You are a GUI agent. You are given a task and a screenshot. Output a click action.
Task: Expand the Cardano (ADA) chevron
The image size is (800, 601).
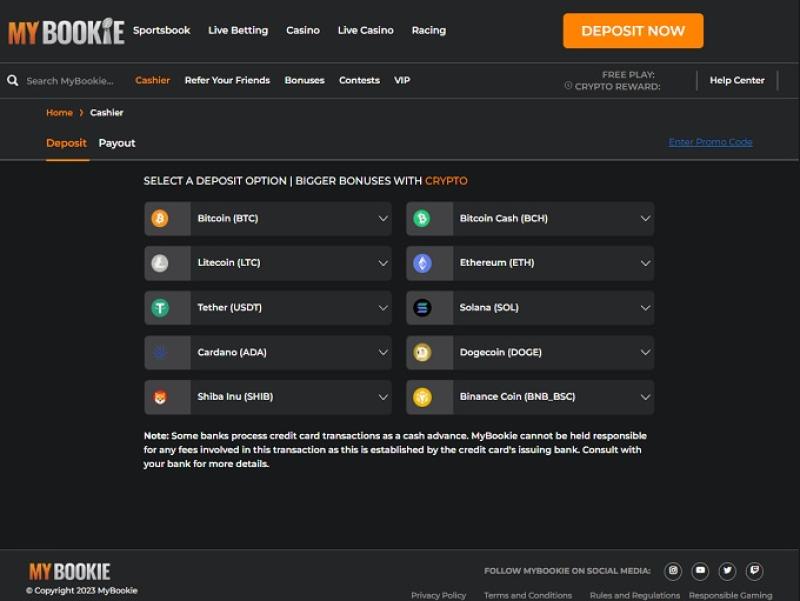click(x=383, y=352)
